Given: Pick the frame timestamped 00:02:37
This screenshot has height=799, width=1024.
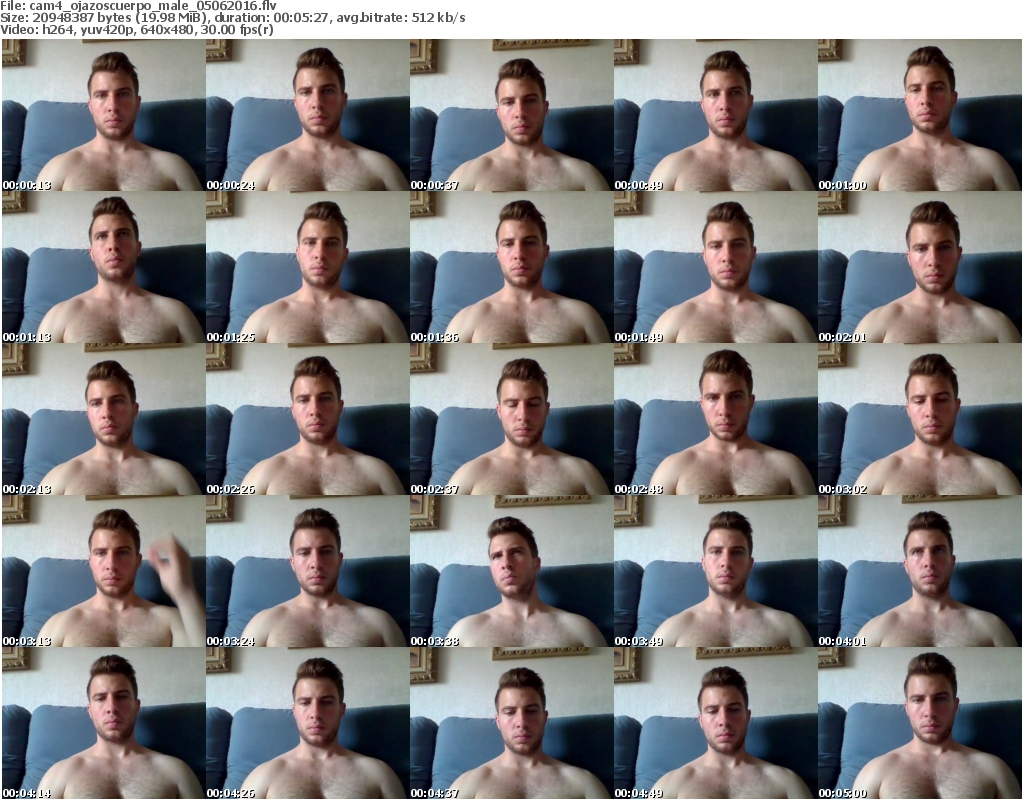Looking at the screenshot, I should 511,419.
